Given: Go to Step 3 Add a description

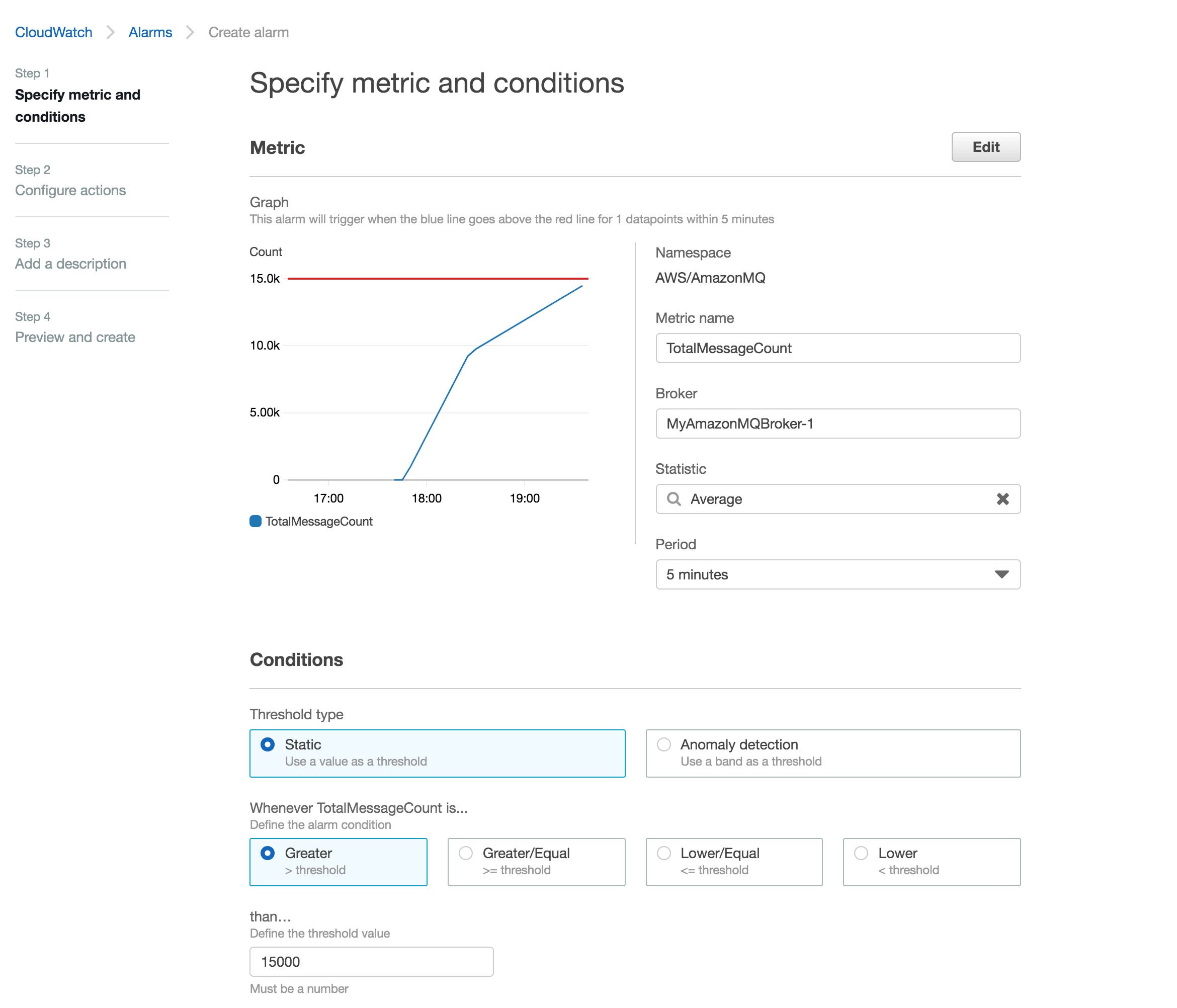Looking at the screenshot, I should coord(70,264).
